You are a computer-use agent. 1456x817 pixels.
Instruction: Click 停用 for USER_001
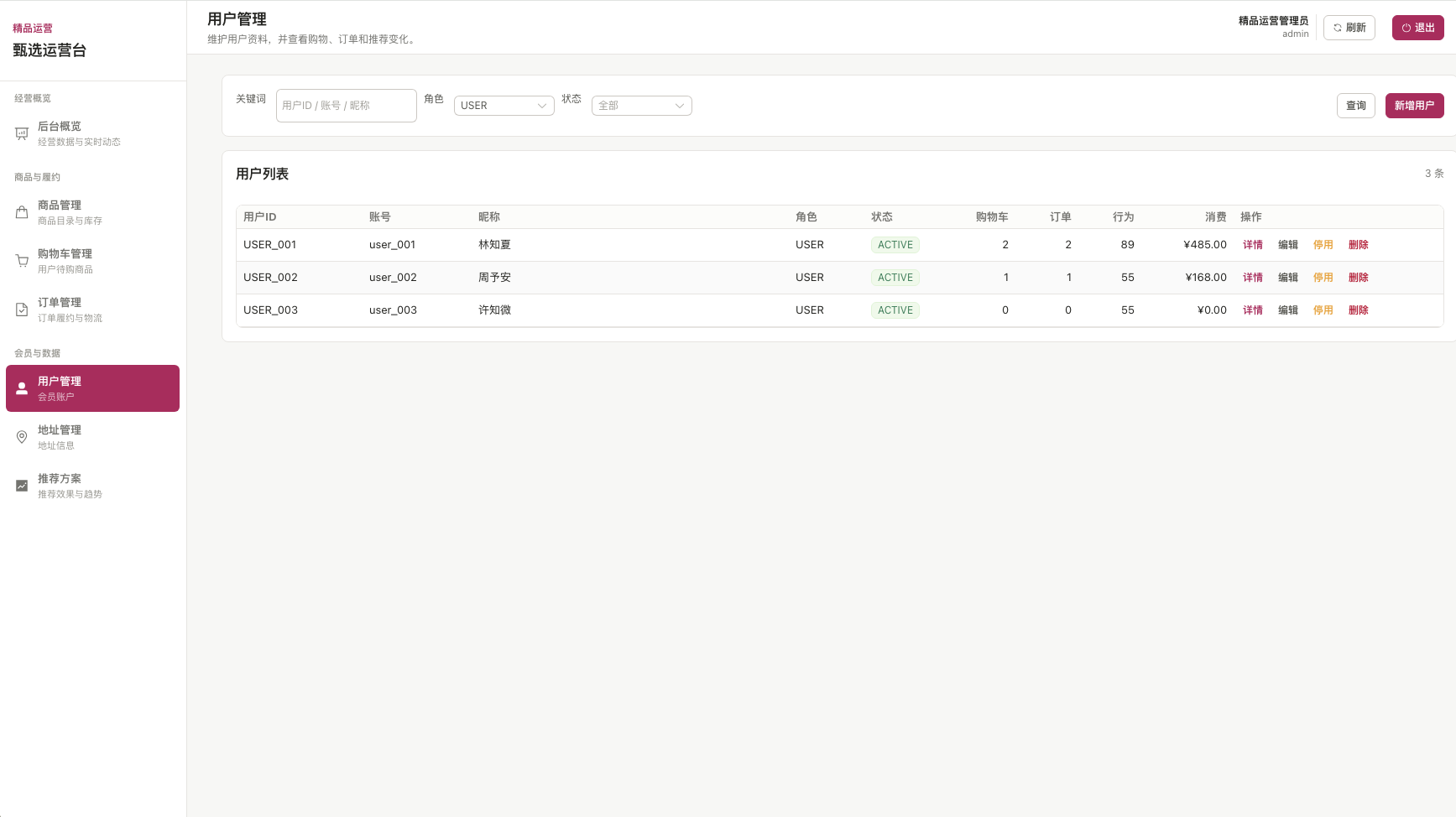click(x=1323, y=245)
